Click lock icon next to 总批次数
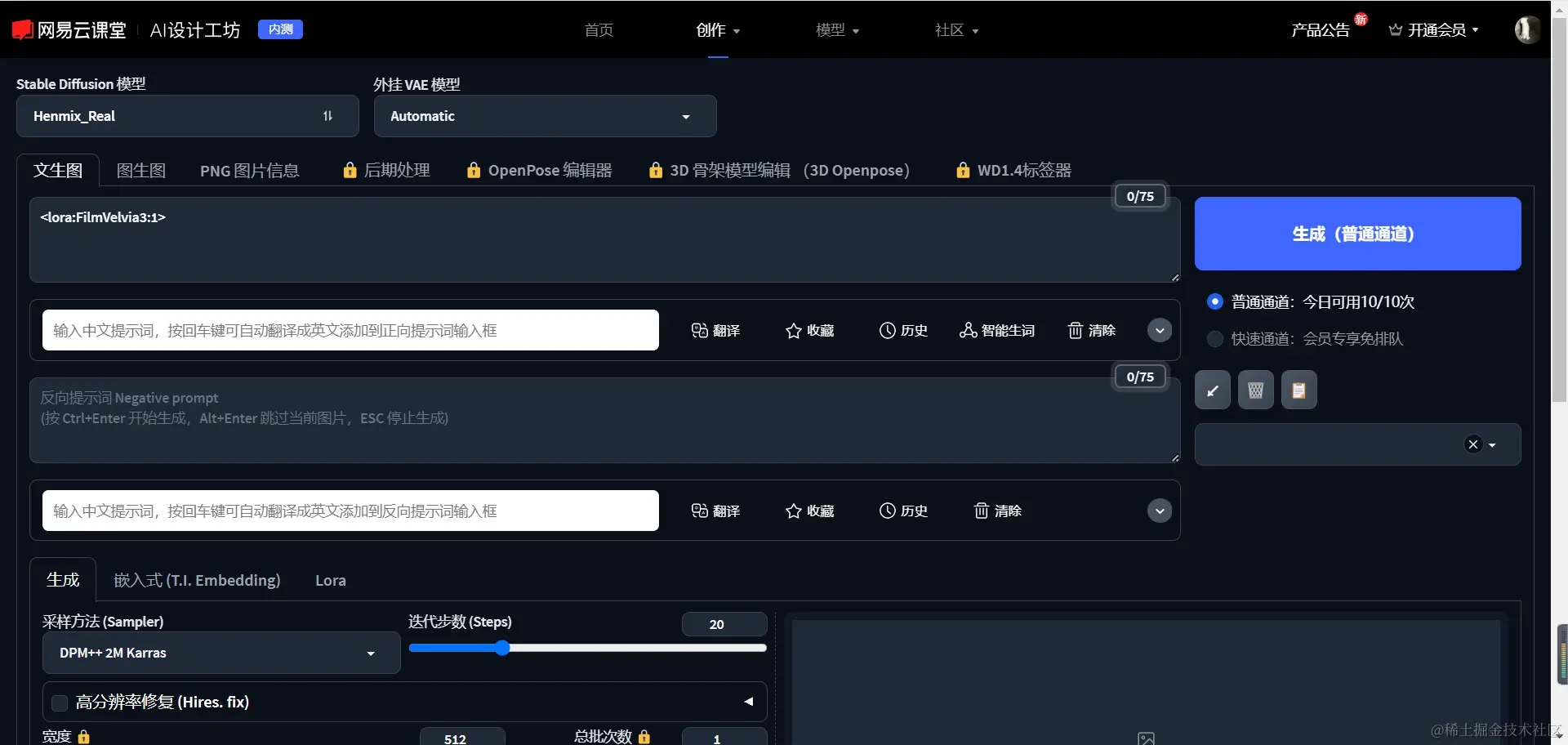Screen dimensions: 1568x745 (x=644, y=737)
